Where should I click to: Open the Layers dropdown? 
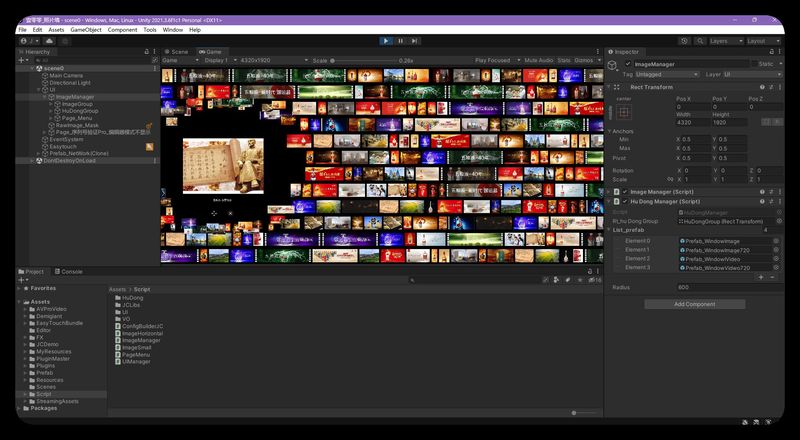[724, 41]
